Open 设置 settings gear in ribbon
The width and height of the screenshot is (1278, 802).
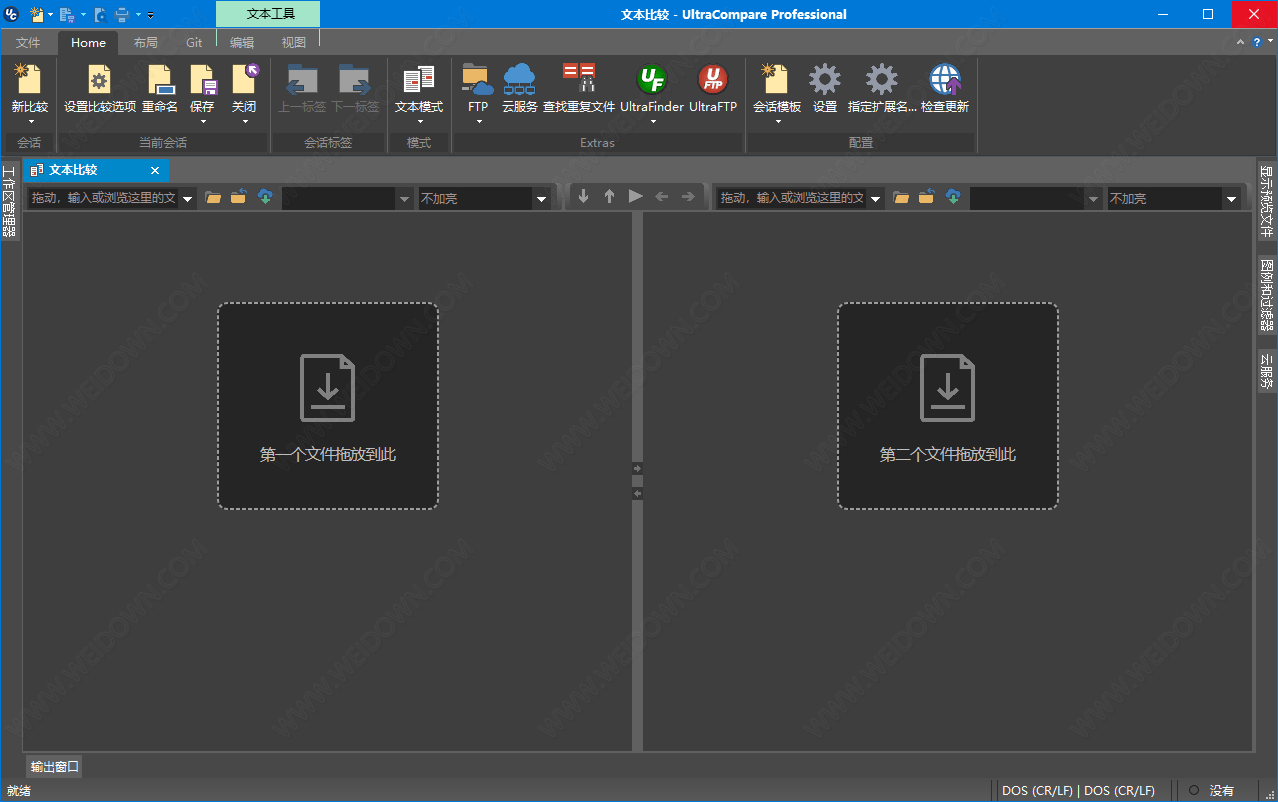click(825, 79)
